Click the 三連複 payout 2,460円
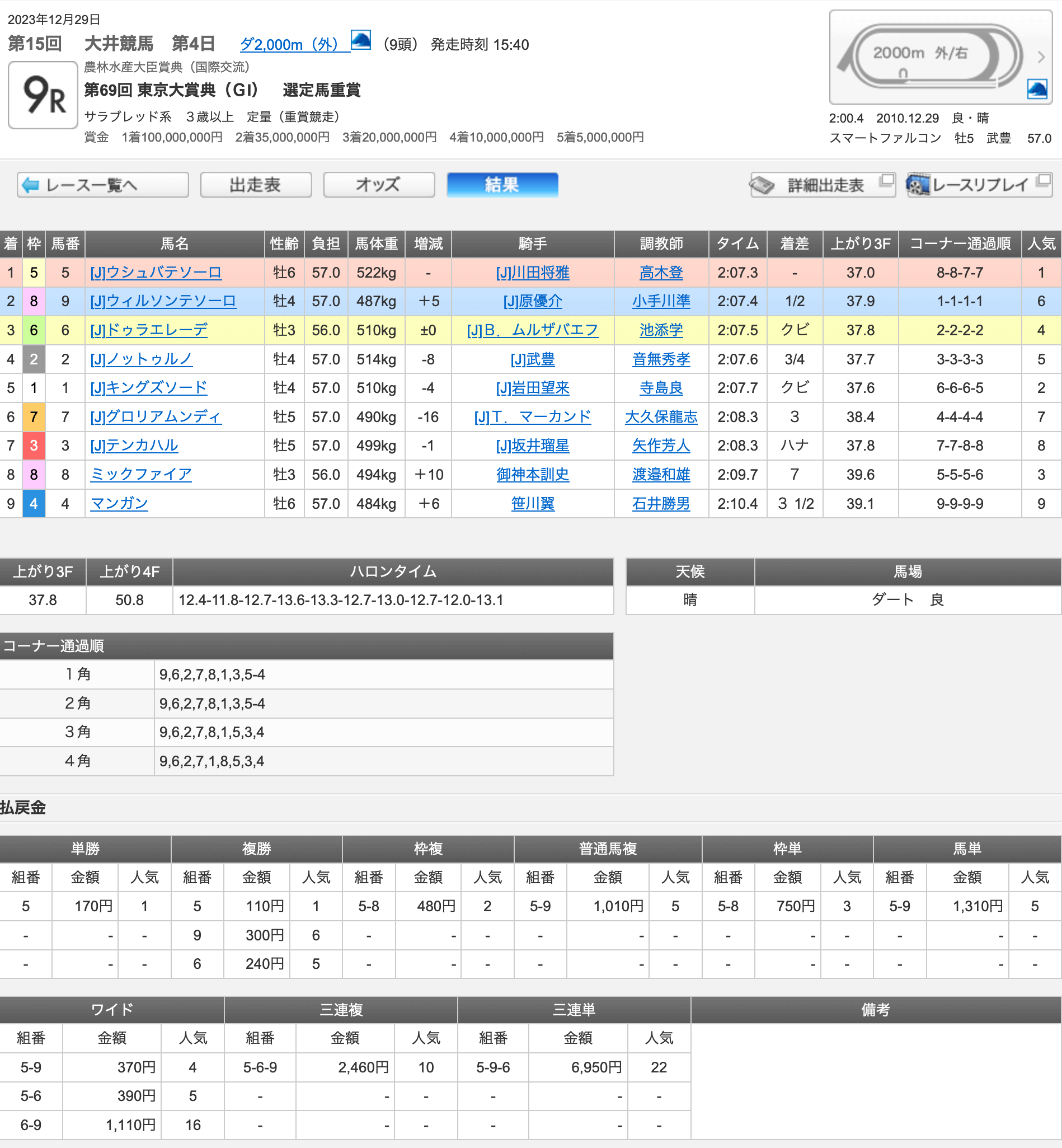Screen dimensions: 1062x1148 coord(363,1067)
